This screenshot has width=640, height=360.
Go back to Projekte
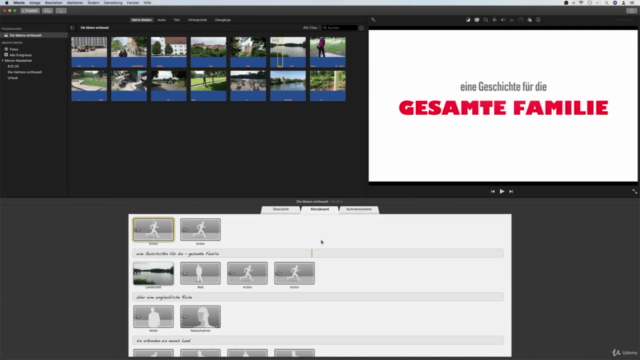pyautogui.click(x=30, y=11)
